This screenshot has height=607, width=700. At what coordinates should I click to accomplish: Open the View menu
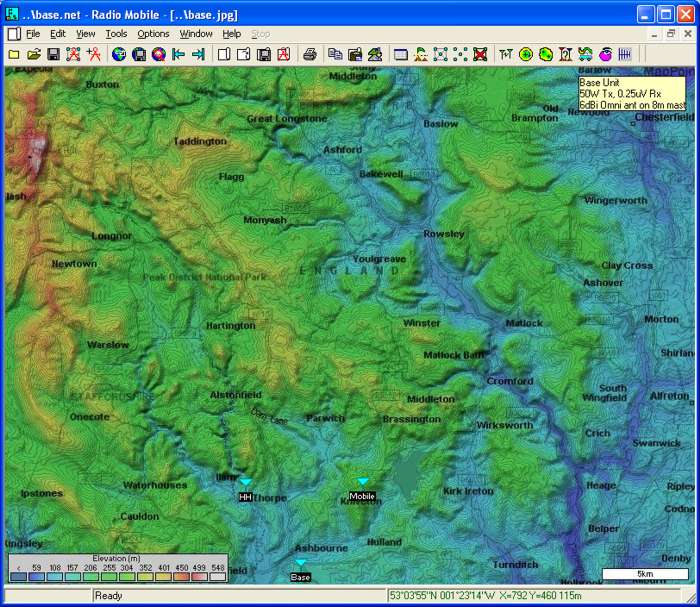[x=85, y=34]
